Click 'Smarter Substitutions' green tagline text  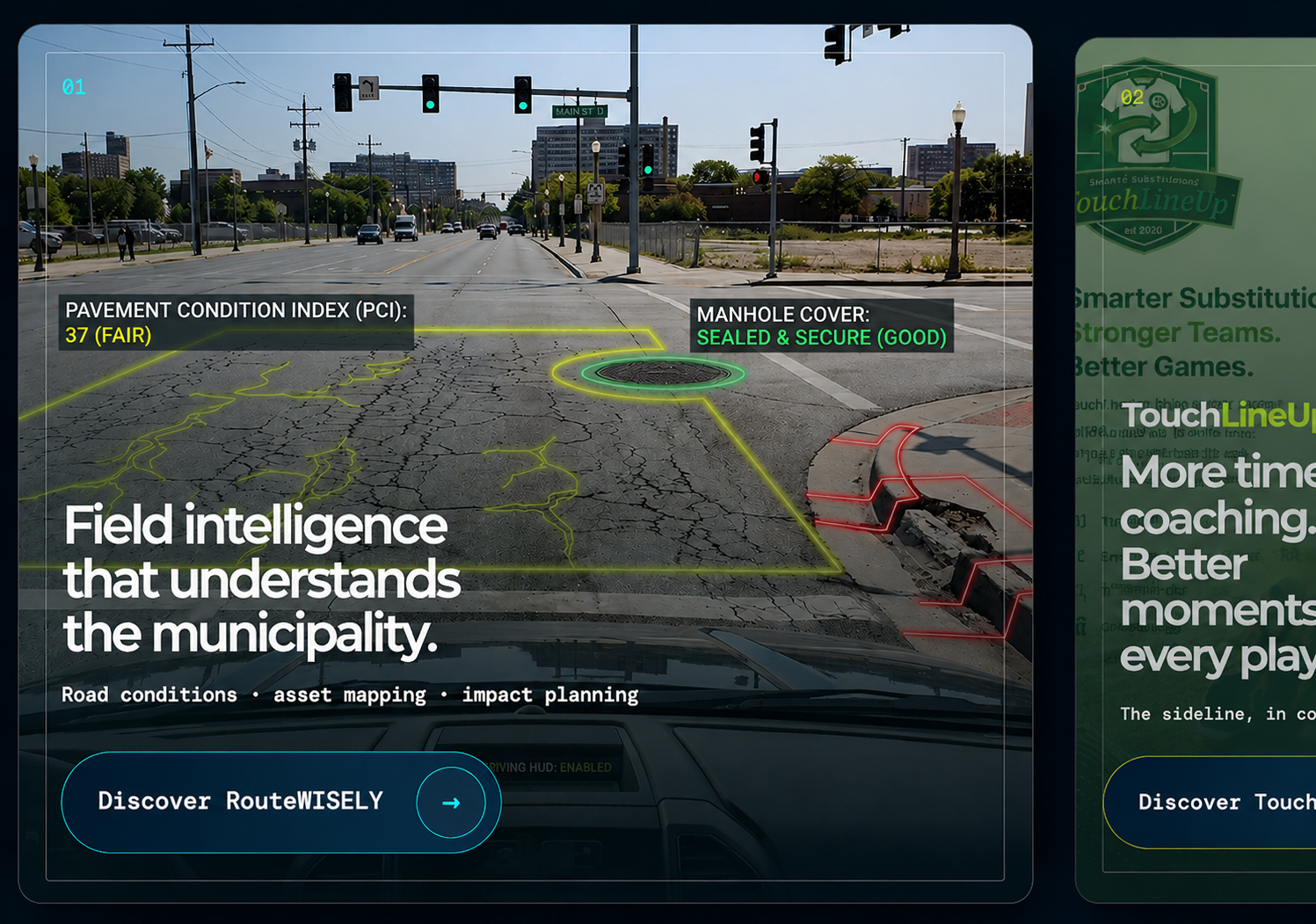pos(1194,298)
